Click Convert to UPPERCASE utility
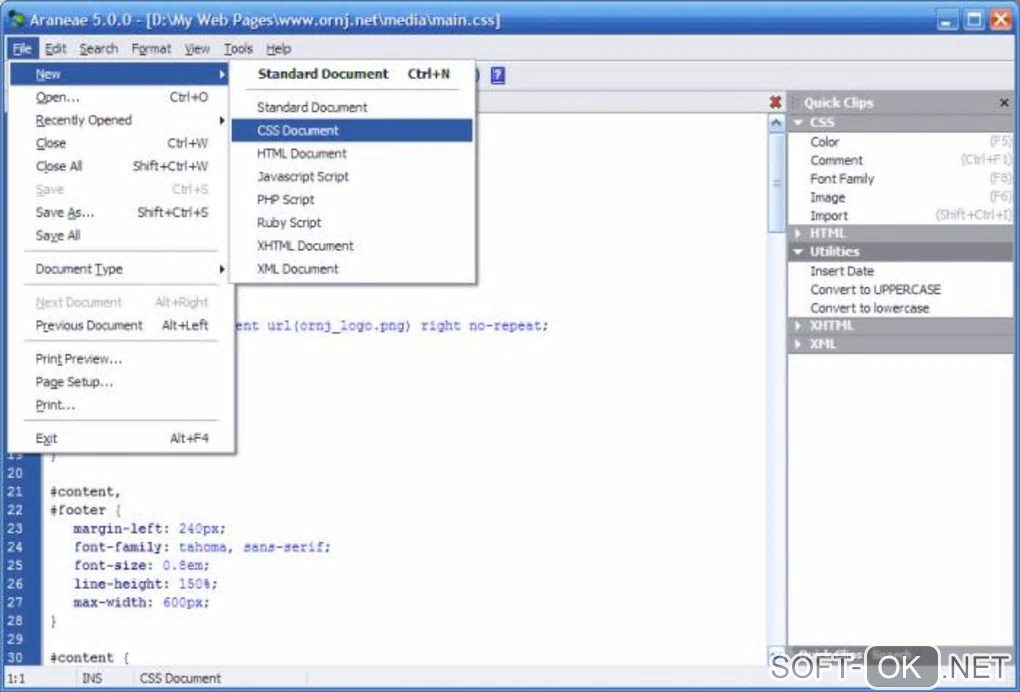The height and width of the screenshot is (692, 1020). [x=901, y=289]
